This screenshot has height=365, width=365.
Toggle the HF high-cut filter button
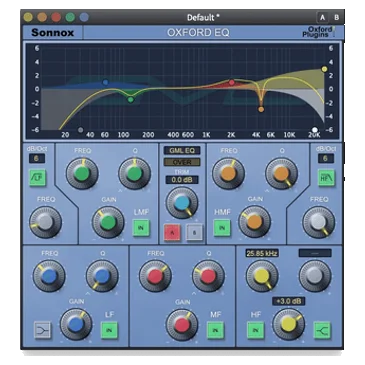(326, 177)
